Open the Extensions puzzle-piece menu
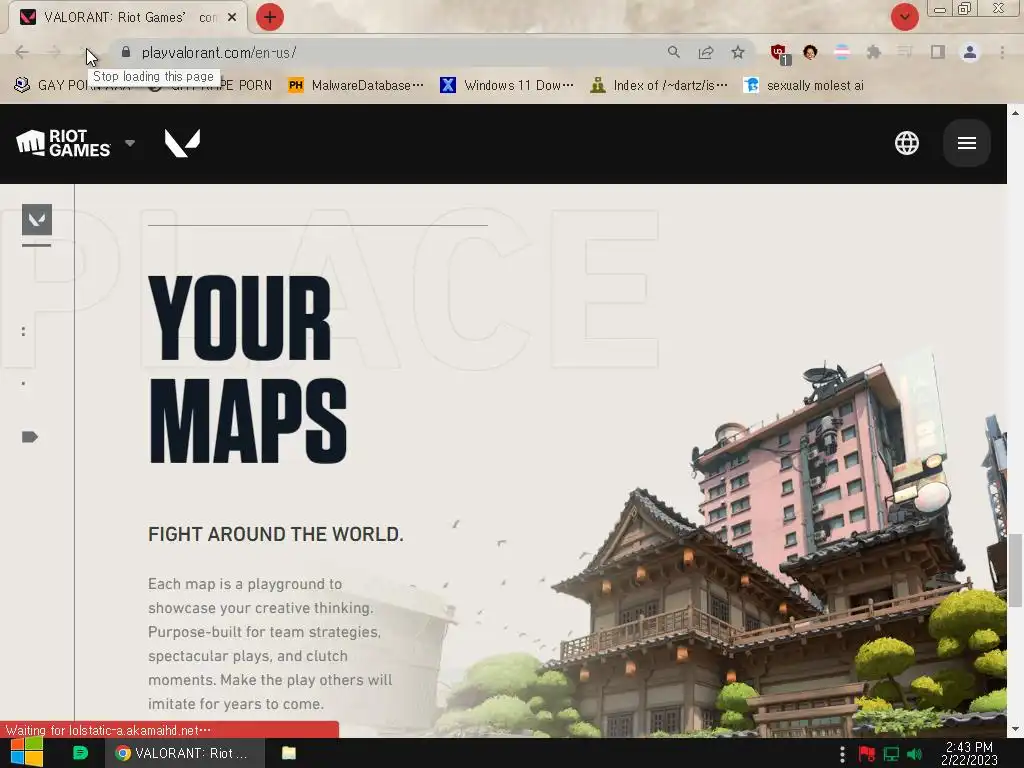This screenshot has height=768, width=1024. pyautogui.click(x=874, y=52)
